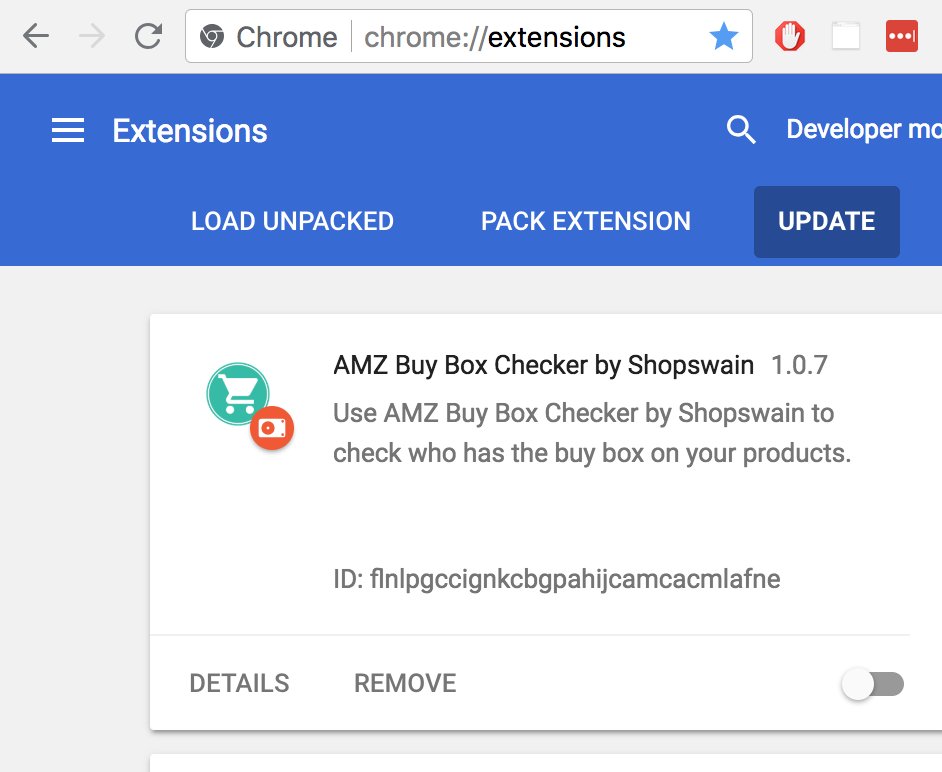The image size is (942, 772).
Task: Bookmark page with the blue star icon
Action: click(723, 37)
